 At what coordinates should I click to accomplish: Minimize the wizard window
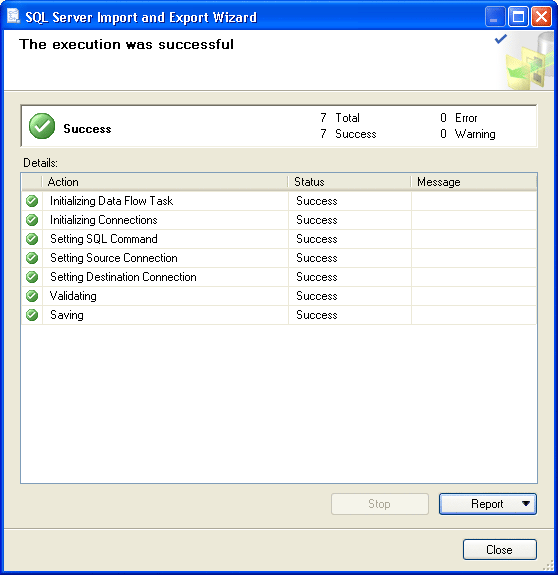coord(495,17)
